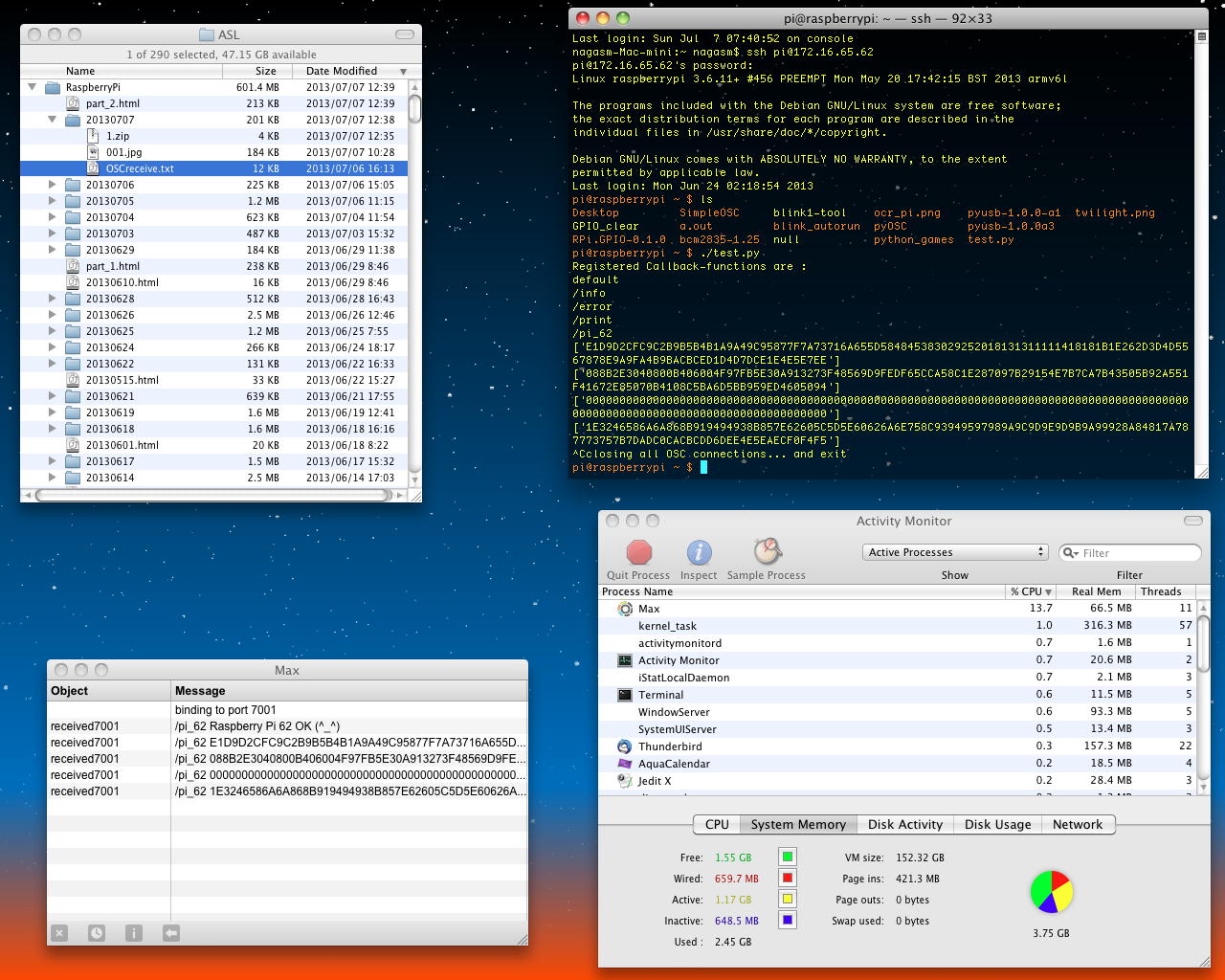
Task: Click the Sample Process icon
Action: coord(767,552)
